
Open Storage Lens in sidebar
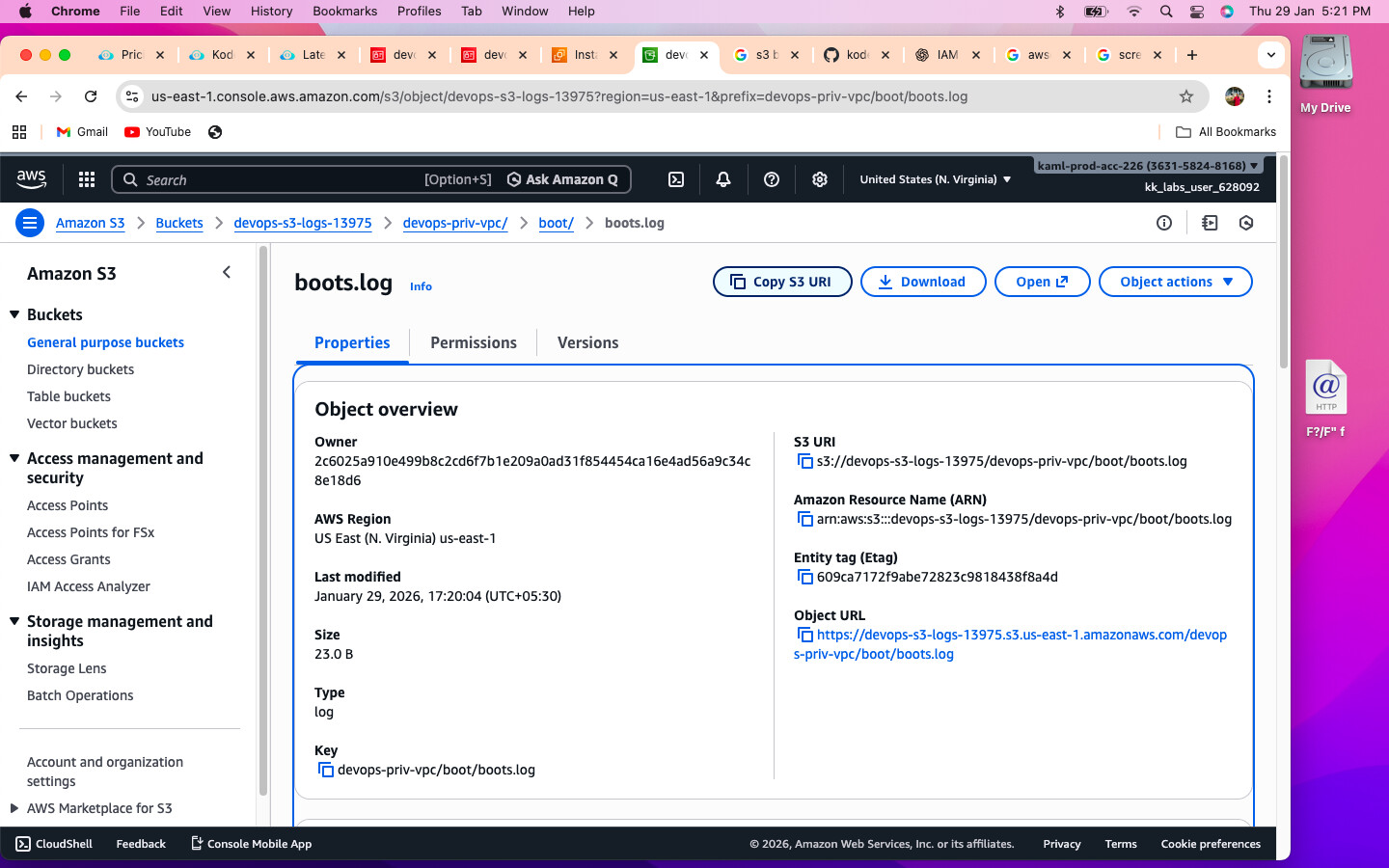click(x=67, y=668)
